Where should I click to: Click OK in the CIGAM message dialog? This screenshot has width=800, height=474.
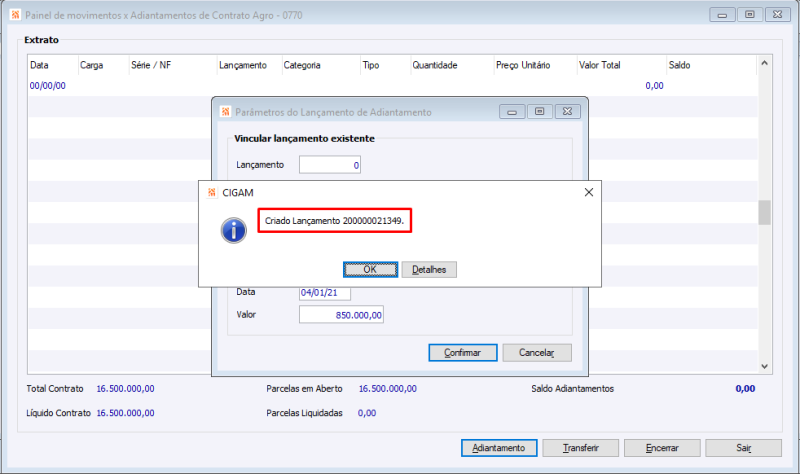[370, 269]
